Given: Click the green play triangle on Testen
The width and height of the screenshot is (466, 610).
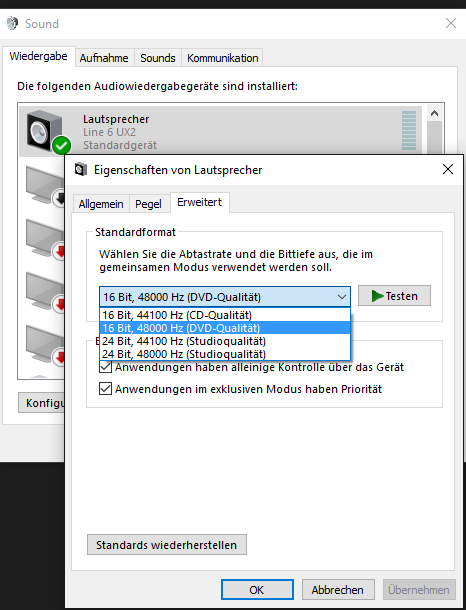Looking at the screenshot, I should pos(377,296).
